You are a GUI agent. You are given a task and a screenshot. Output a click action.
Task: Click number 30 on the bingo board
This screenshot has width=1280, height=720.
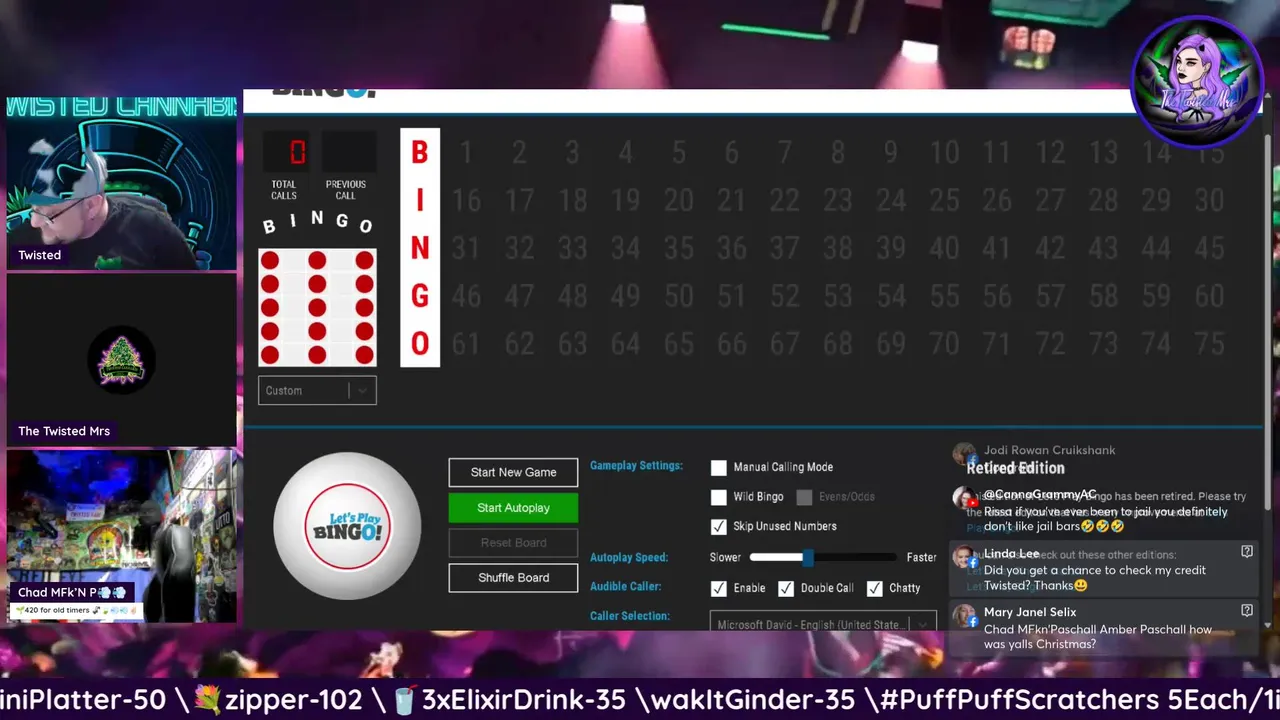tap(1209, 200)
